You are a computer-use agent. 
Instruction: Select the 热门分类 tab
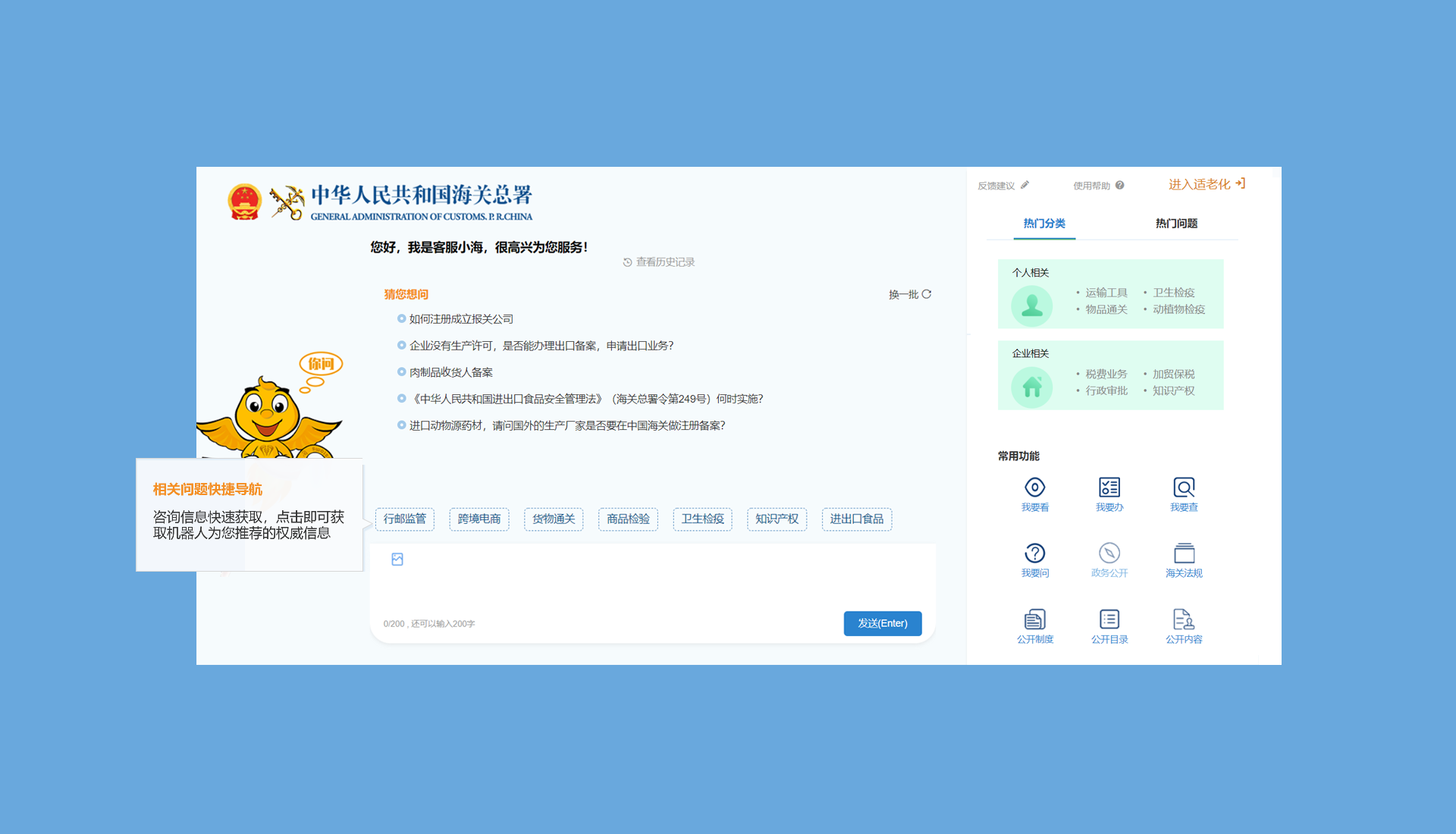click(x=1044, y=224)
